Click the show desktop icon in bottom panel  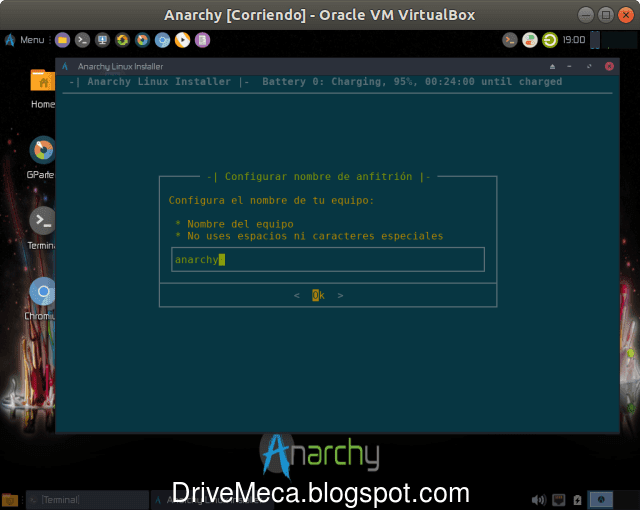(x=10, y=500)
